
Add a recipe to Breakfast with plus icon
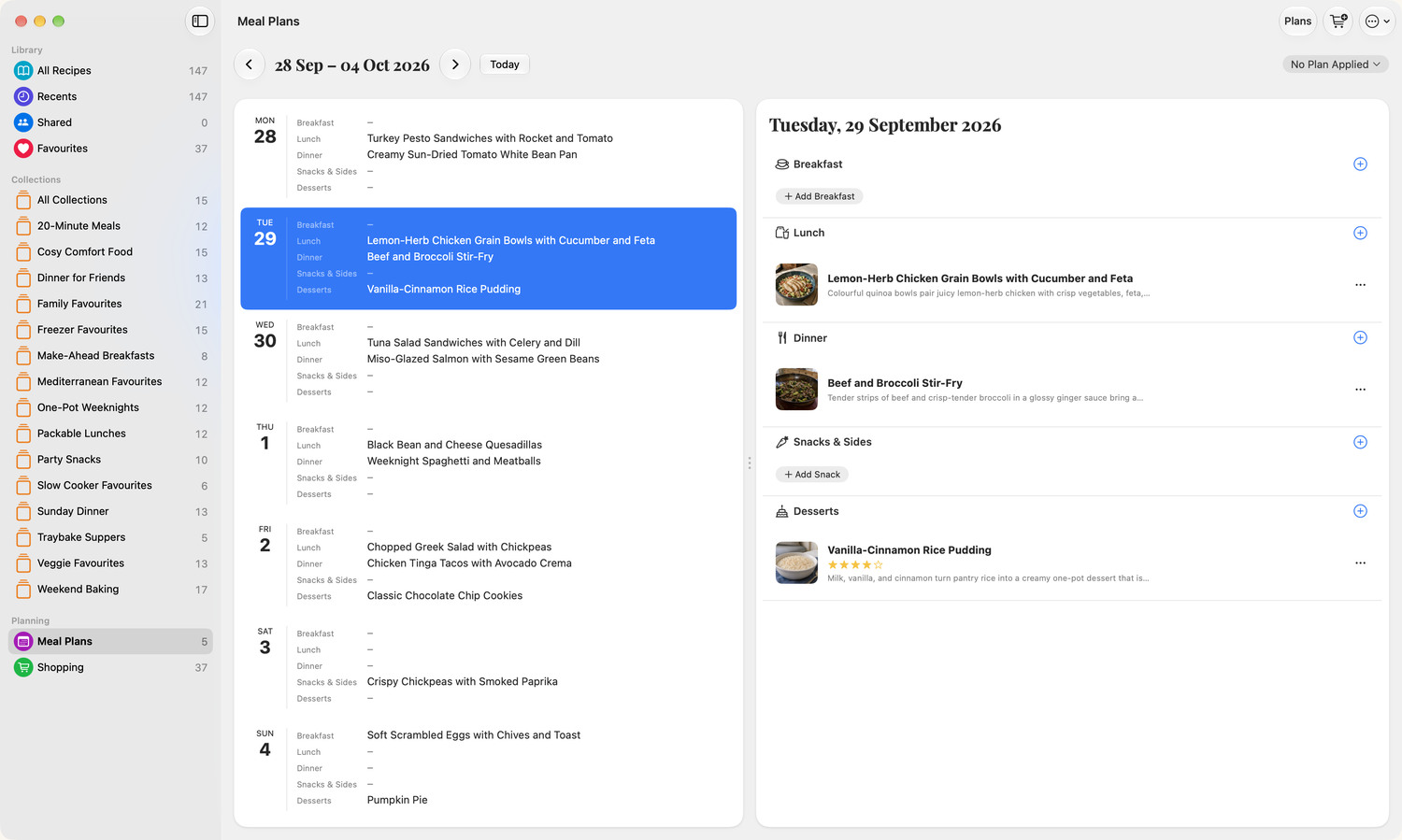pyautogui.click(x=1360, y=164)
